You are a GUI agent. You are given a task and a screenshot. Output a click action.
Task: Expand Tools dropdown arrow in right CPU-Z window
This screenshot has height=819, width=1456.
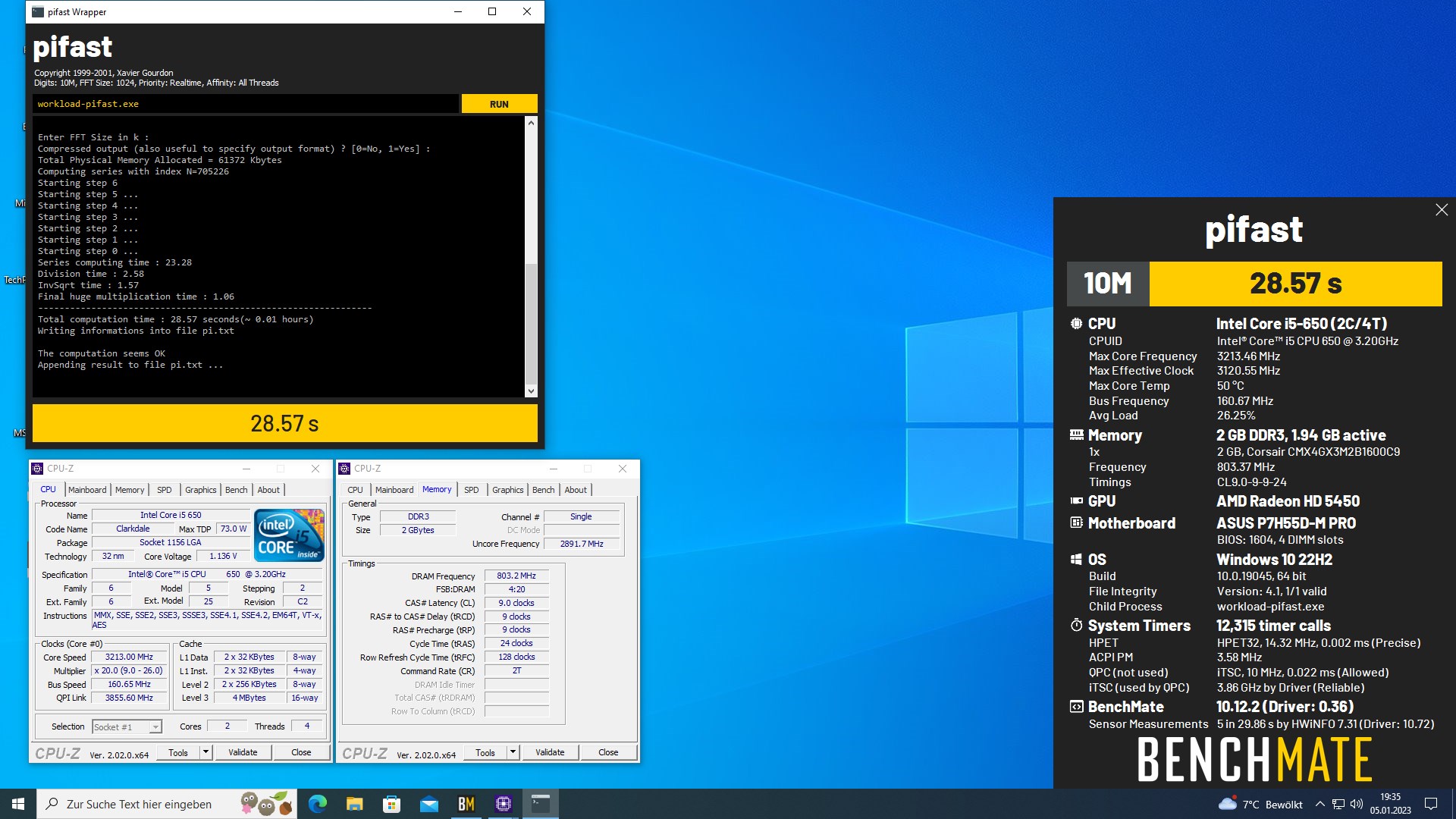pyautogui.click(x=513, y=752)
